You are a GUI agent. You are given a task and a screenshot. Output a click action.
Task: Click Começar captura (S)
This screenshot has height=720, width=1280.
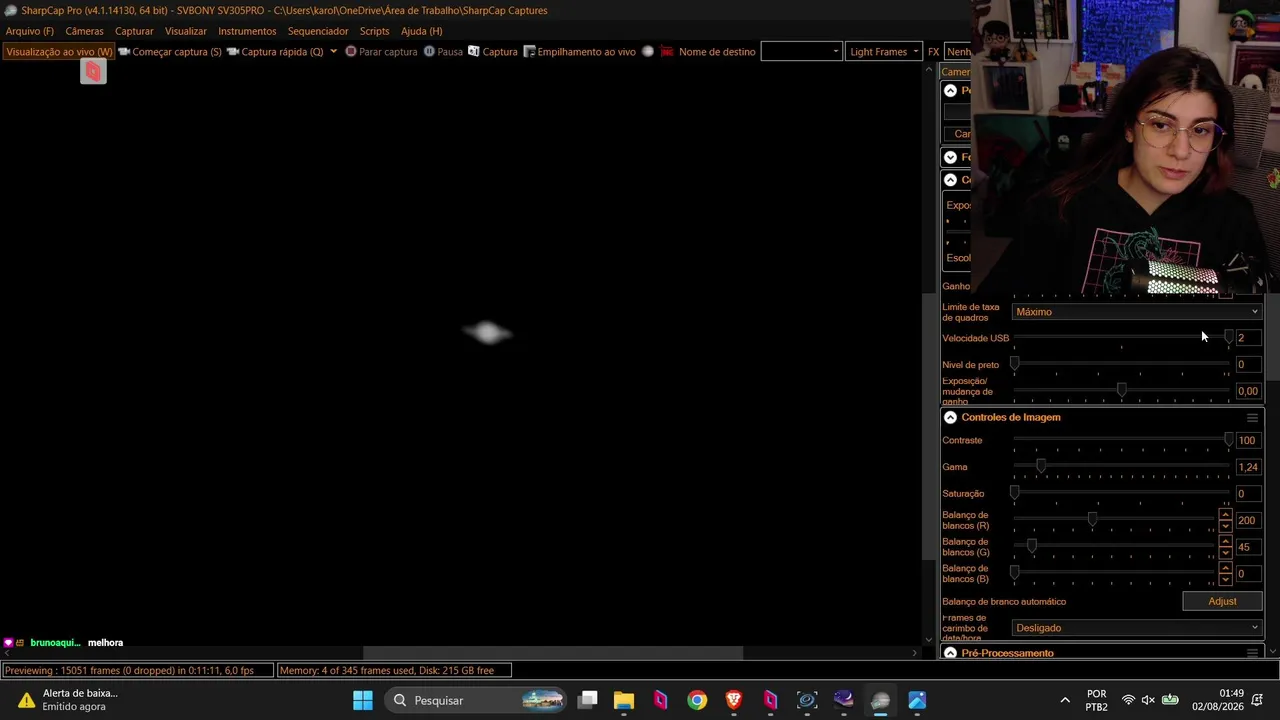[169, 52]
